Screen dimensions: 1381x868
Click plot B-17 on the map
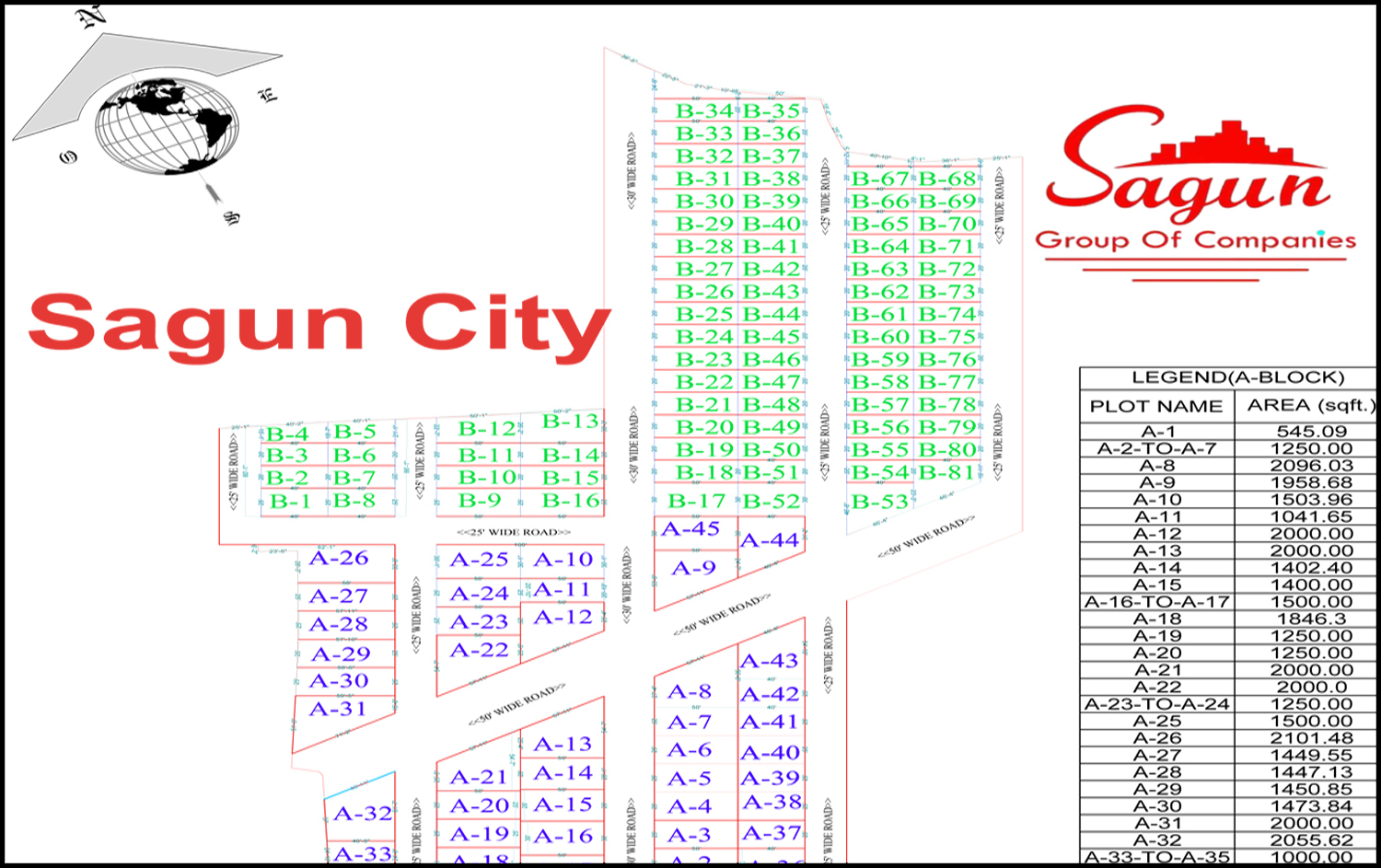click(x=697, y=501)
